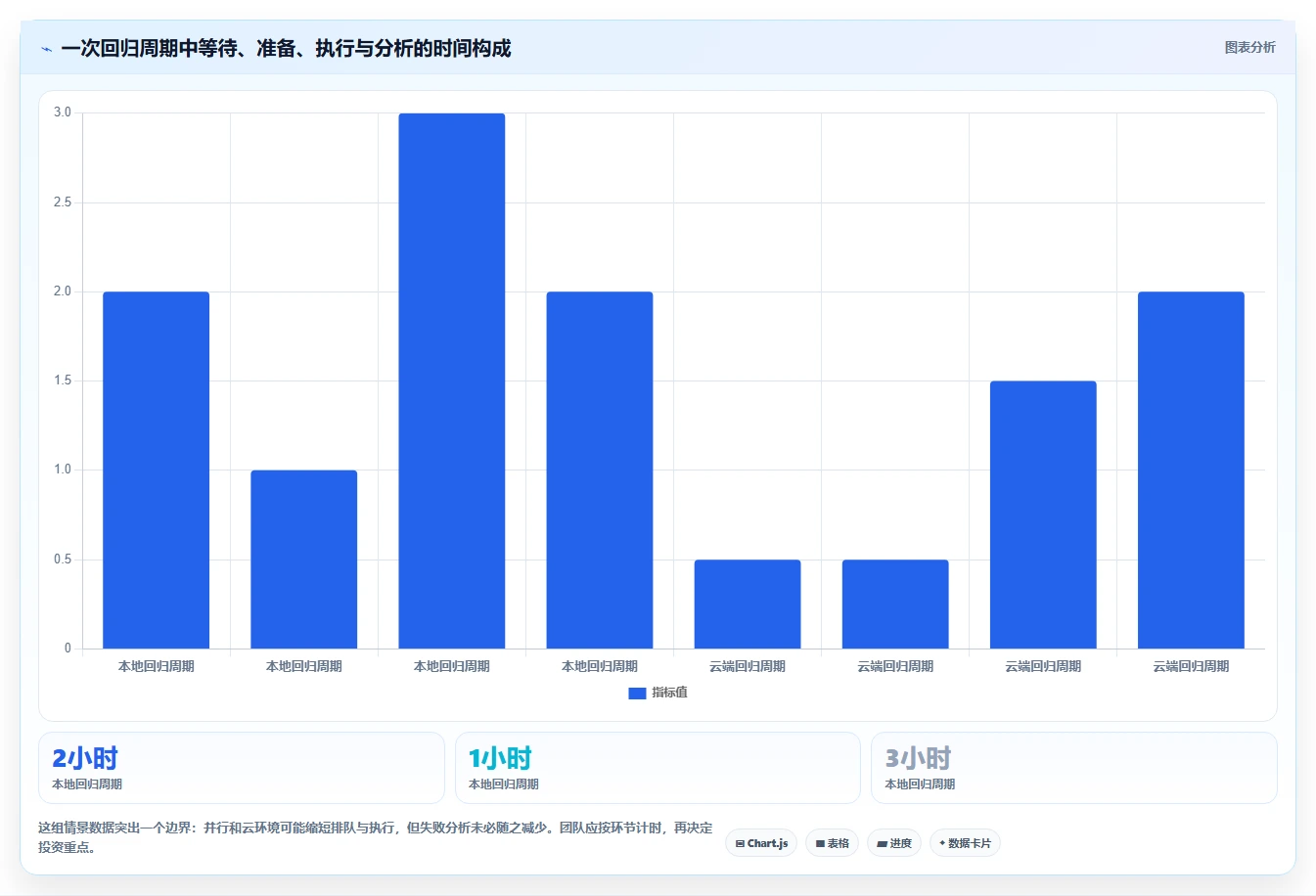This screenshot has height=896, width=1316.
Task: Click the 图表分析 label in the header
Action: pyautogui.click(x=1249, y=47)
